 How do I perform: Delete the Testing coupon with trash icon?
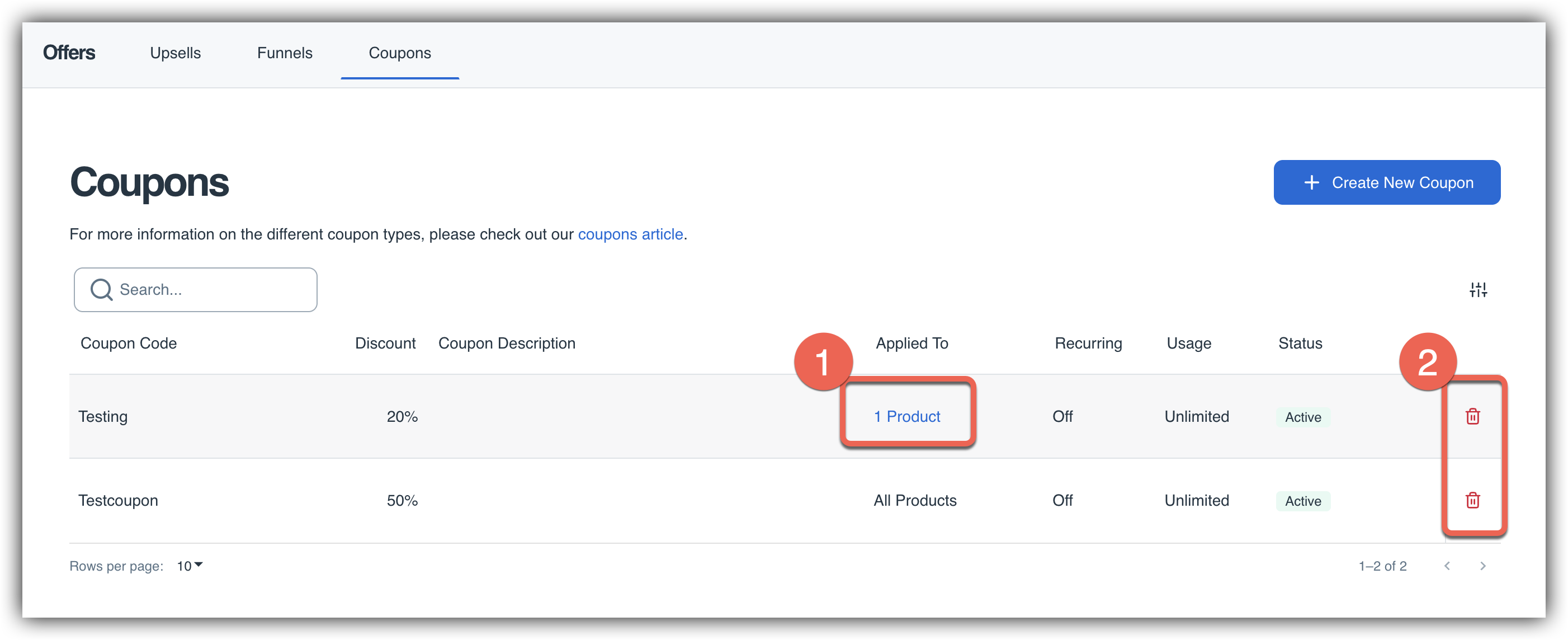[x=1472, y=417]
